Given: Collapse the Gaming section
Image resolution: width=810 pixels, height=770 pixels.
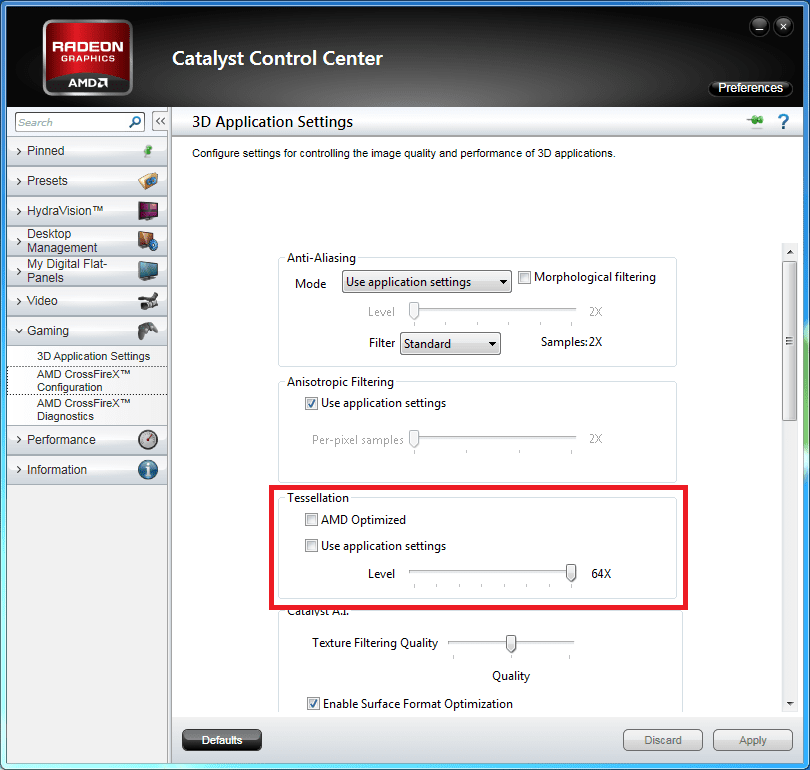Looking at the screenshot, I should pyautogui.click(x=87, y=331).
